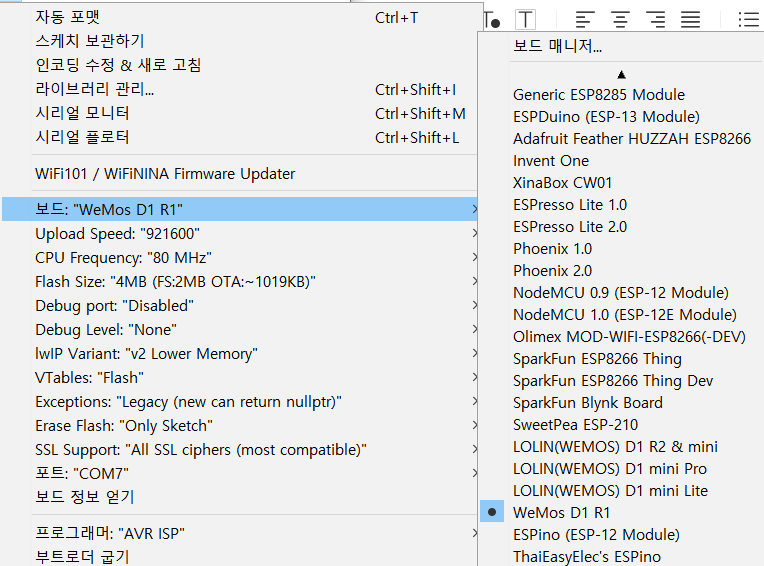The image size is (764, 566).
Task: Click the bulleted list icon
Action: 749,19
